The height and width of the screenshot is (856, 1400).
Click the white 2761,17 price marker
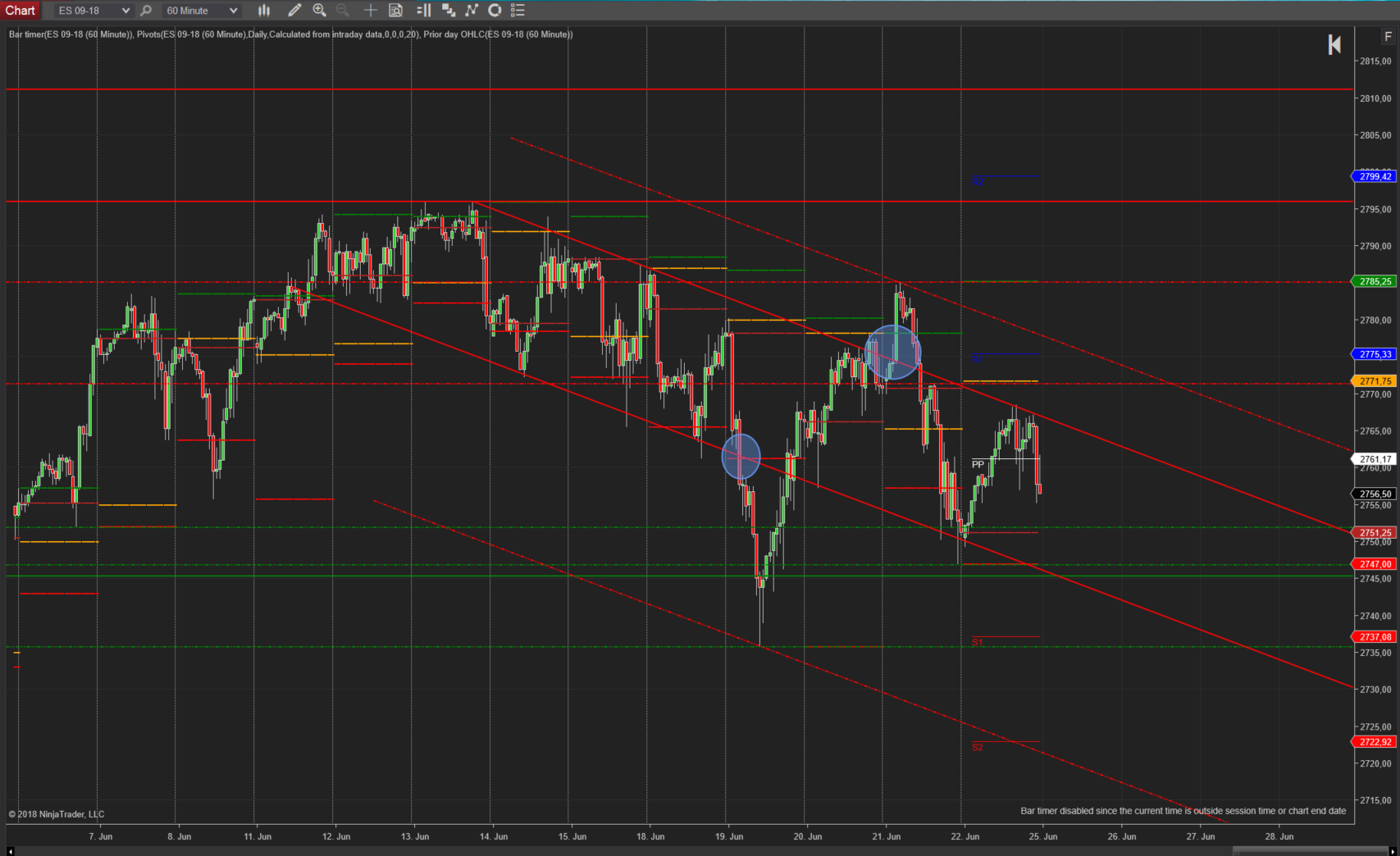(x=1374, y=459)
